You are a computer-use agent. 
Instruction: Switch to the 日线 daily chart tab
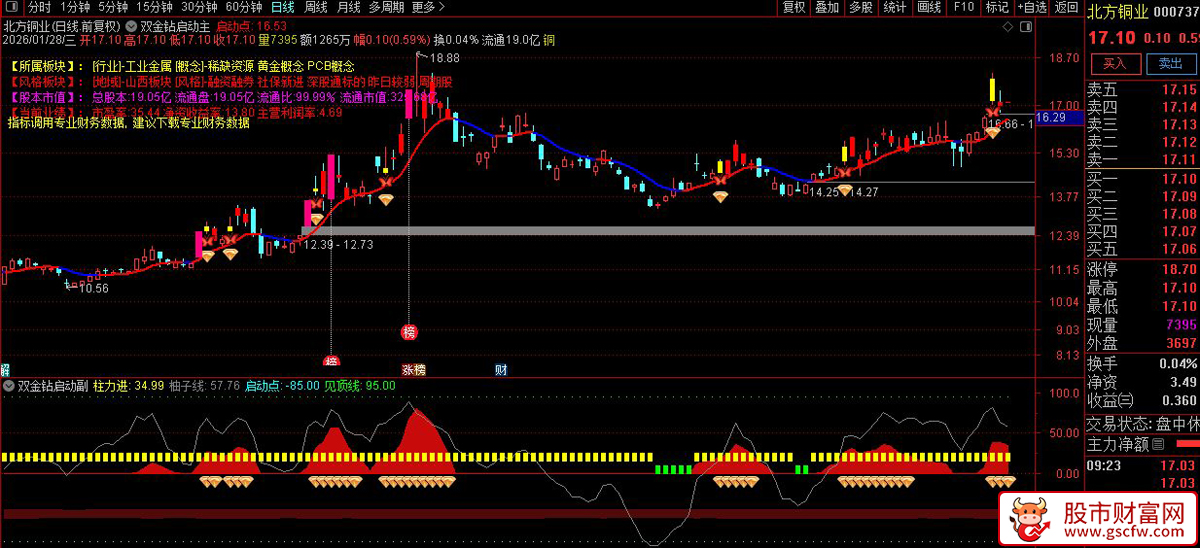point(283,7)
